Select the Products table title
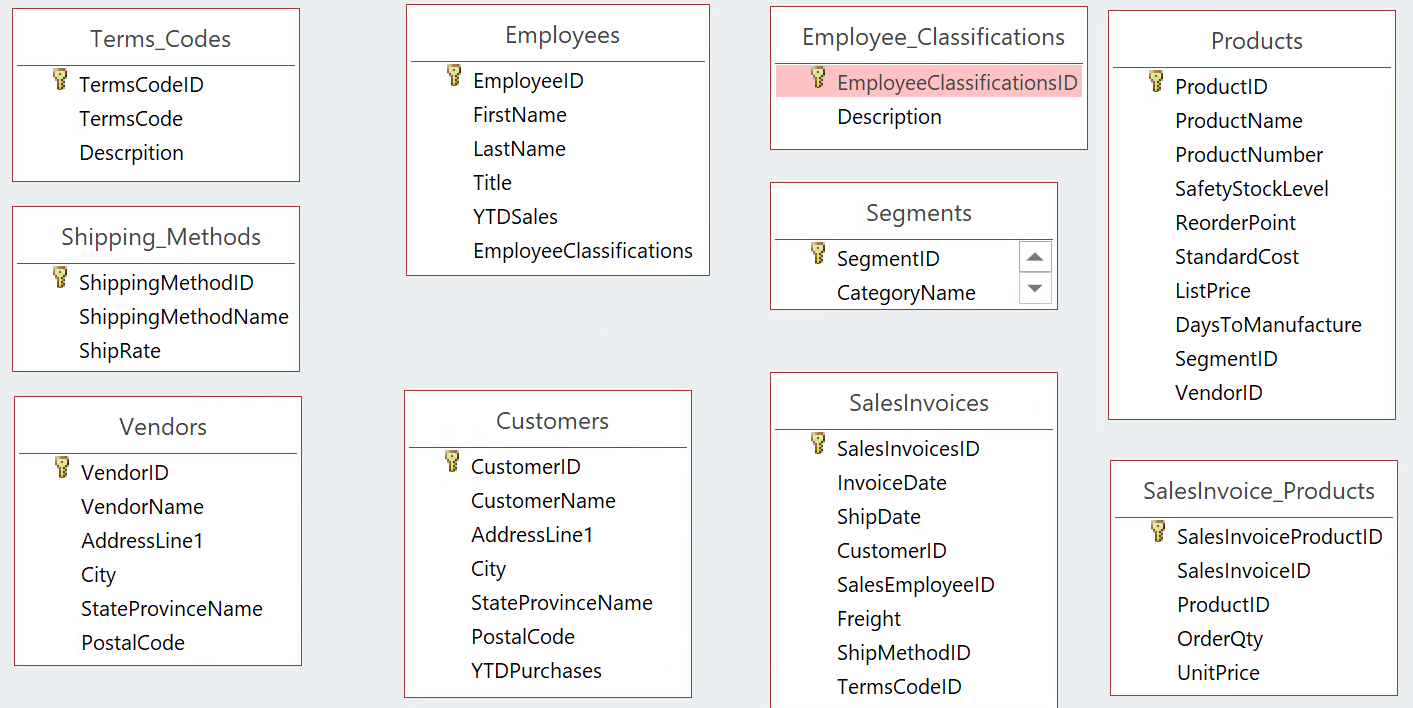Image resolution: width=1413 pixels, height=708 pixels. tap(1256, 41)
